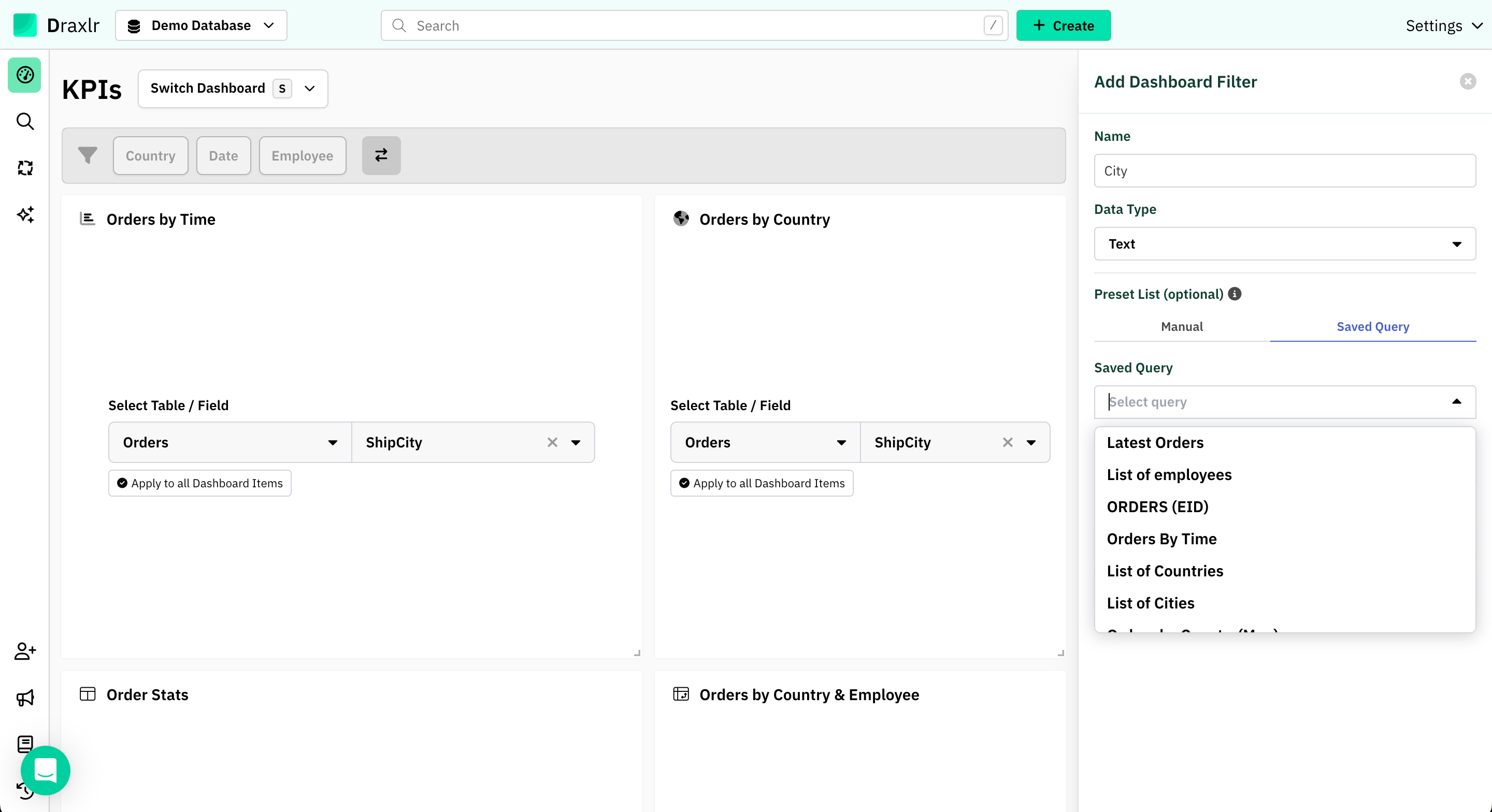
Task: Choose List of employees query
Action: point(1285,475)
